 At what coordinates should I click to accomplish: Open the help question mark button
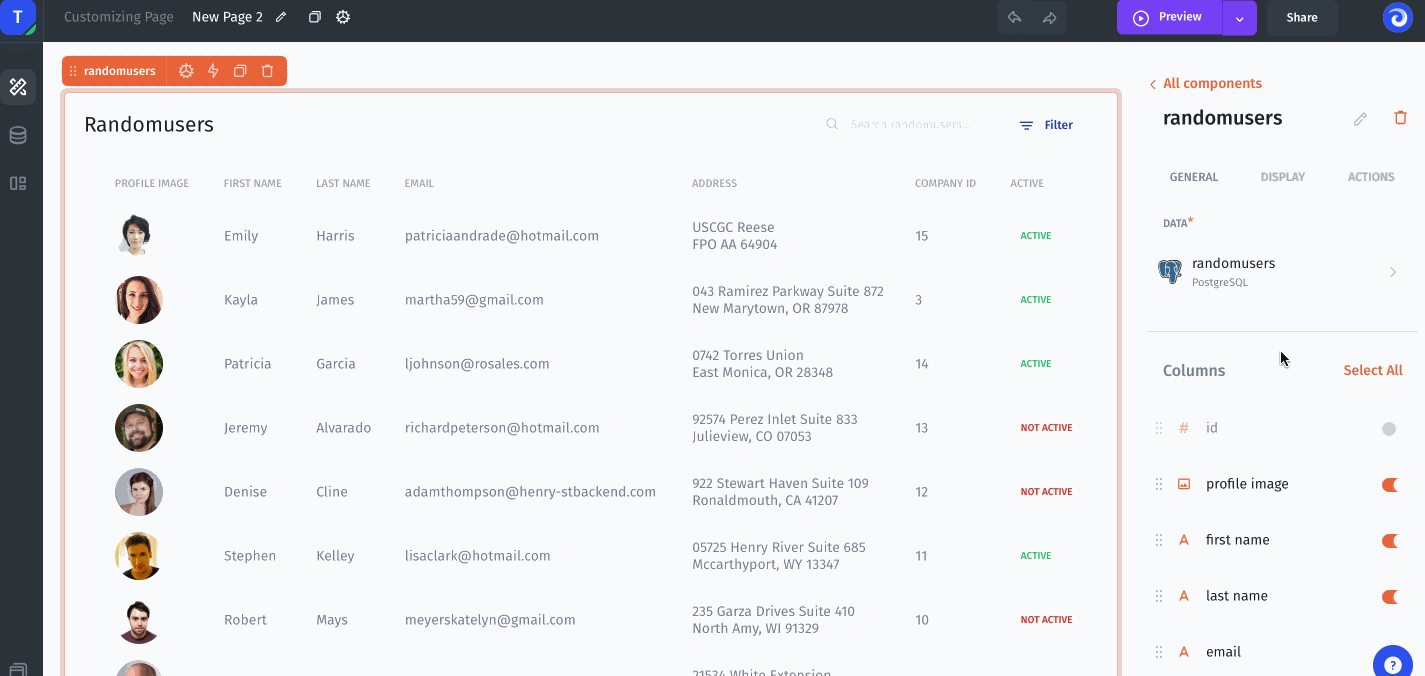click(1393, 665)
